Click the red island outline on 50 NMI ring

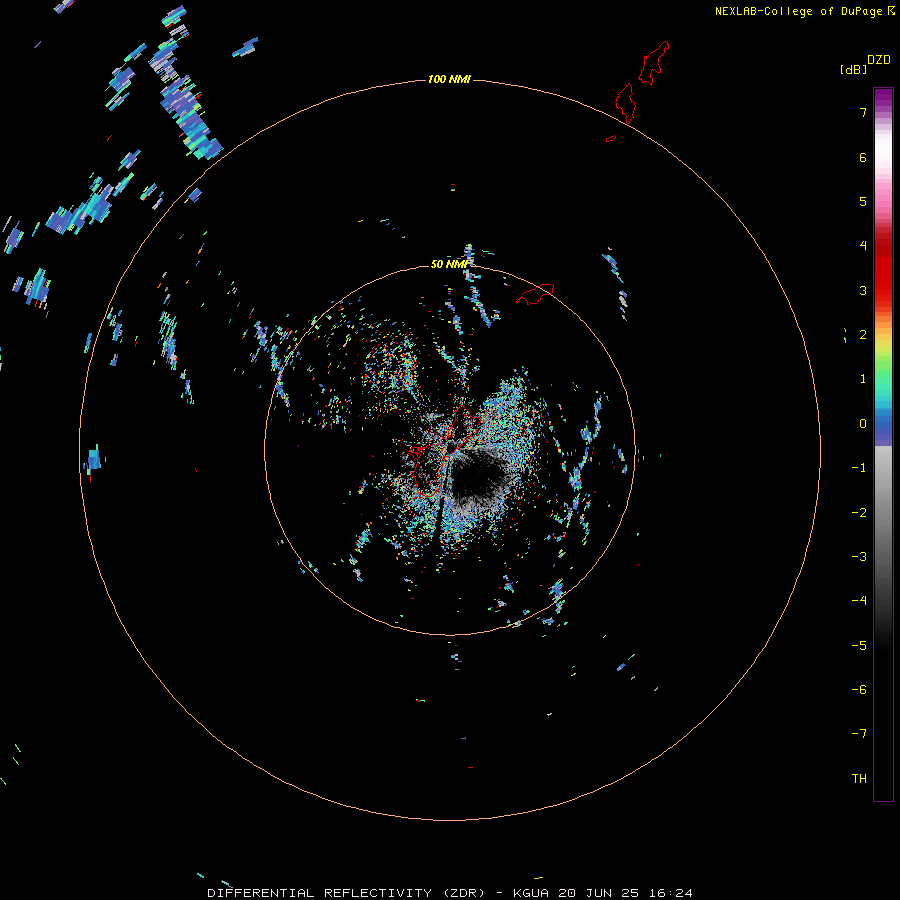(535, 293)
